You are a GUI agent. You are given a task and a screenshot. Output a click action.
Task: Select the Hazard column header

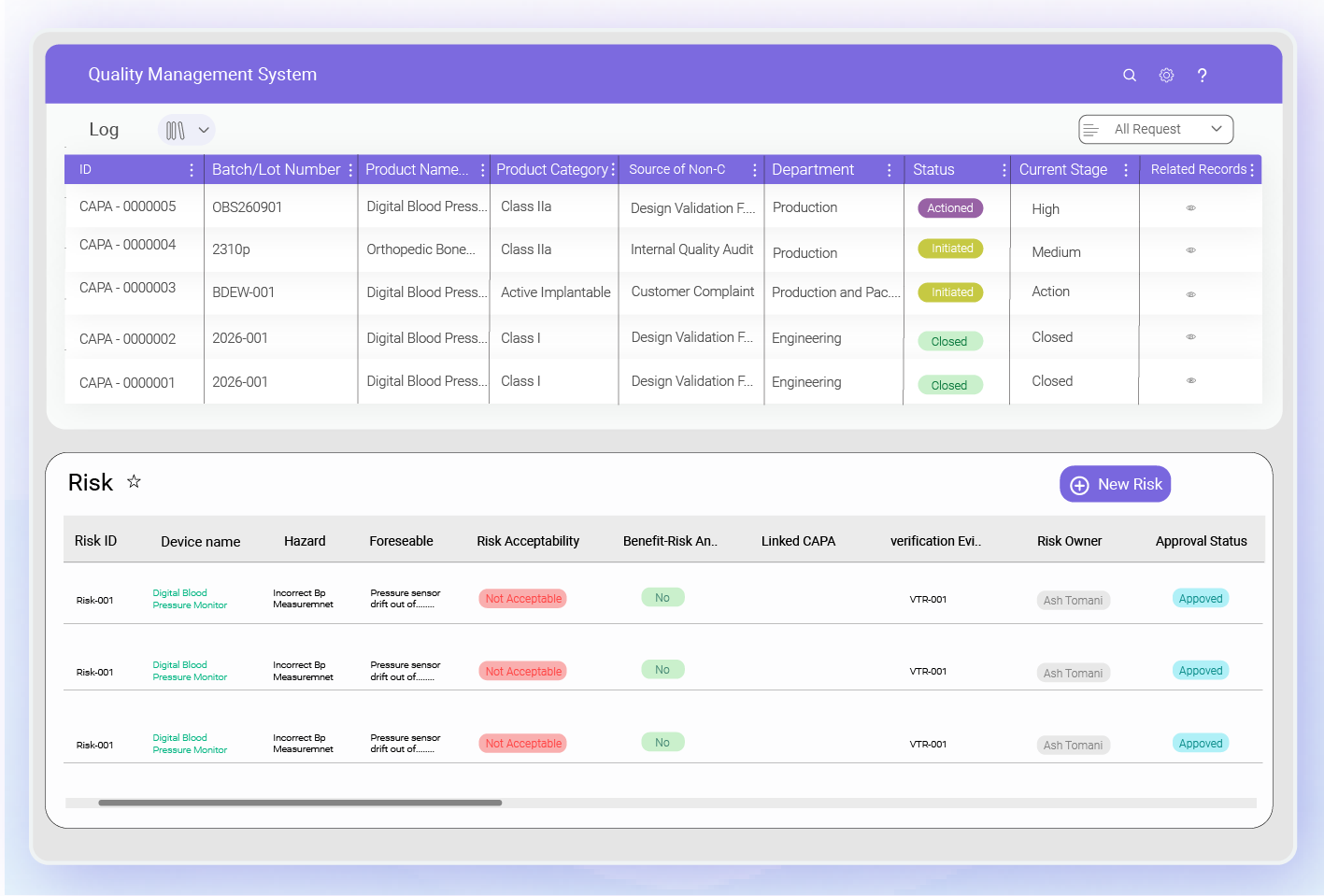[305, 541]
